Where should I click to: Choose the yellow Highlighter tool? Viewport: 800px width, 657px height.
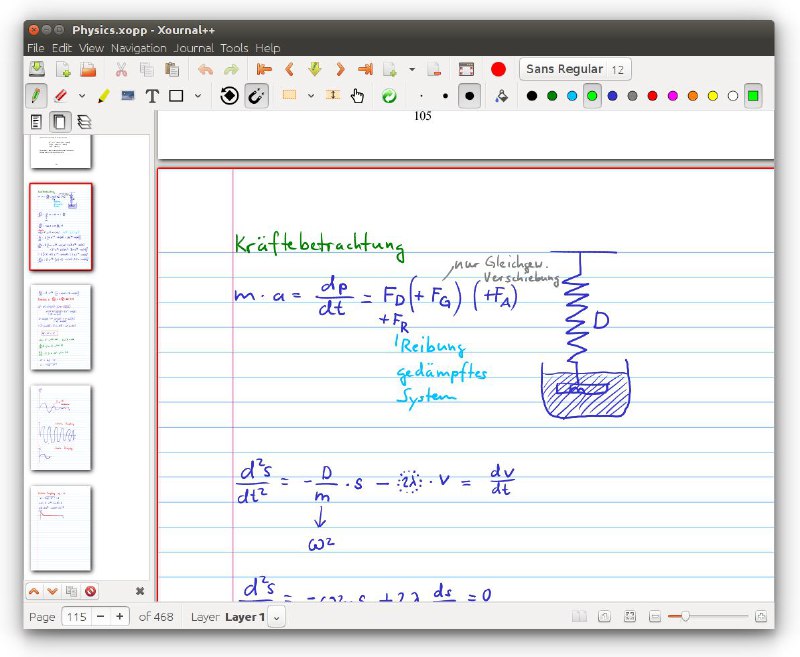[x=104, y=95]
